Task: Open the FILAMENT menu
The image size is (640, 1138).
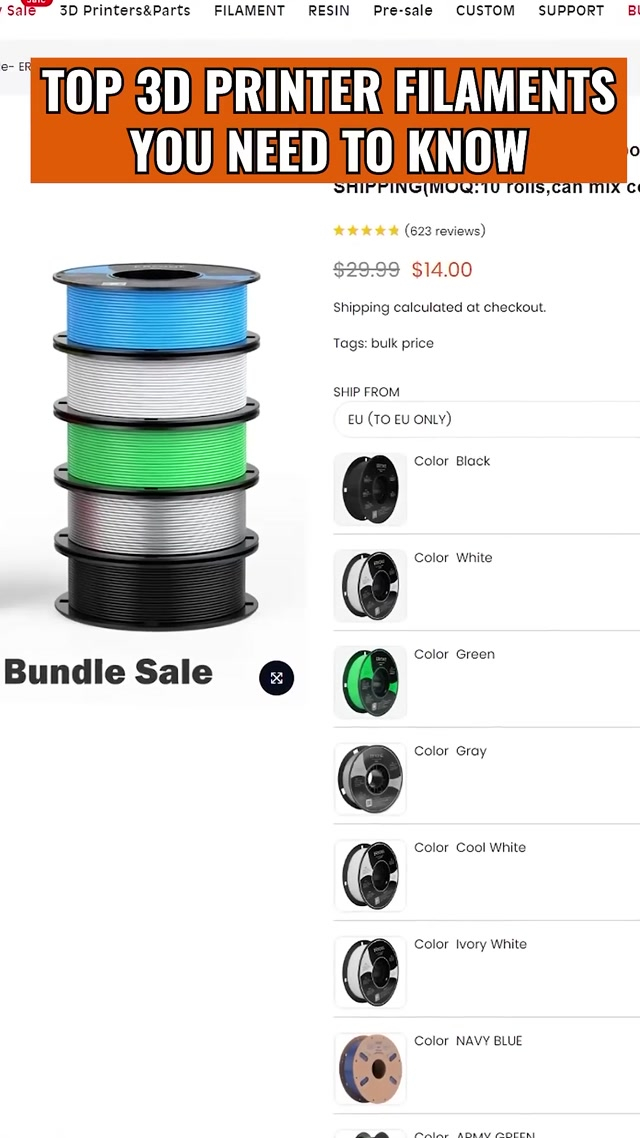Action: [249, 11]
